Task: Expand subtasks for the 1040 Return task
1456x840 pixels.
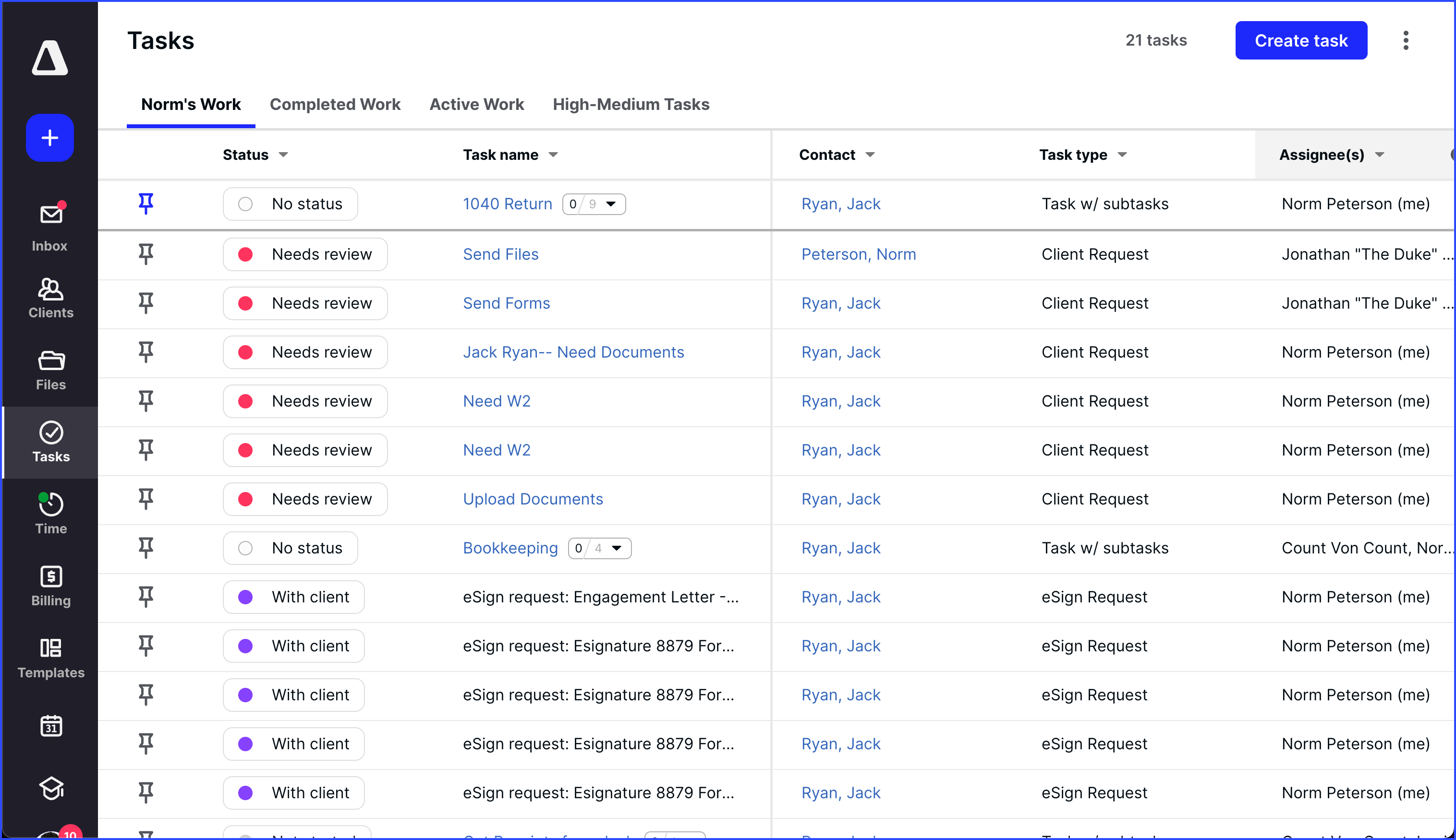Action: (611, 204)
